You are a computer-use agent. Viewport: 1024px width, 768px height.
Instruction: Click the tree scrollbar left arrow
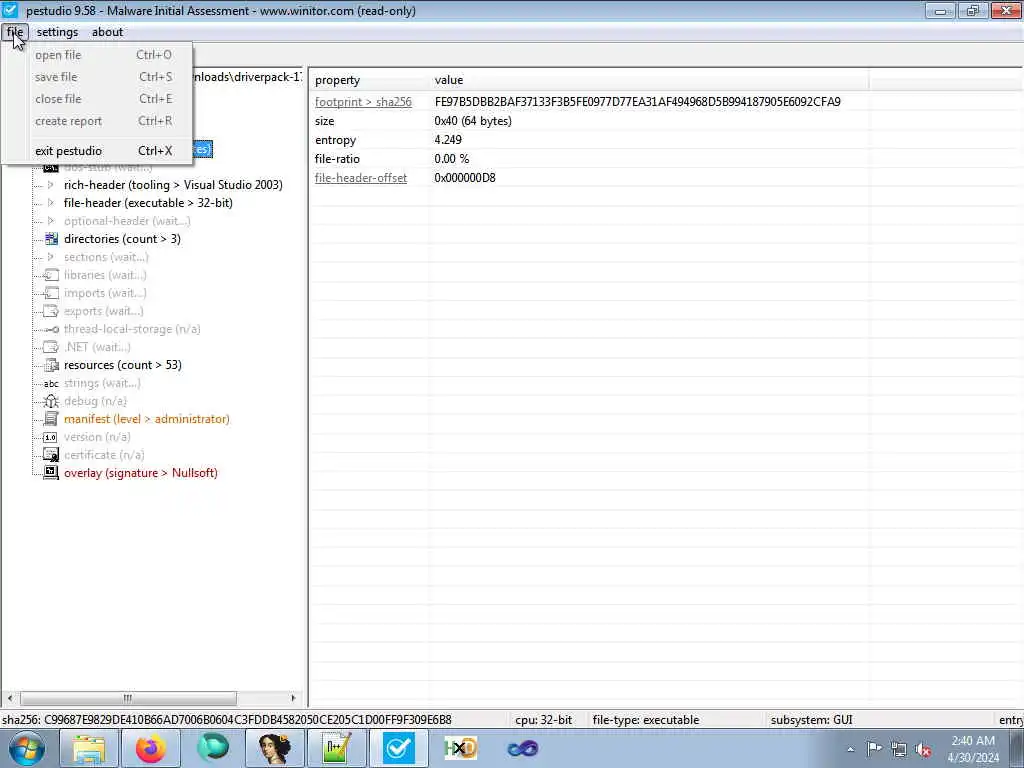(9, 698)
